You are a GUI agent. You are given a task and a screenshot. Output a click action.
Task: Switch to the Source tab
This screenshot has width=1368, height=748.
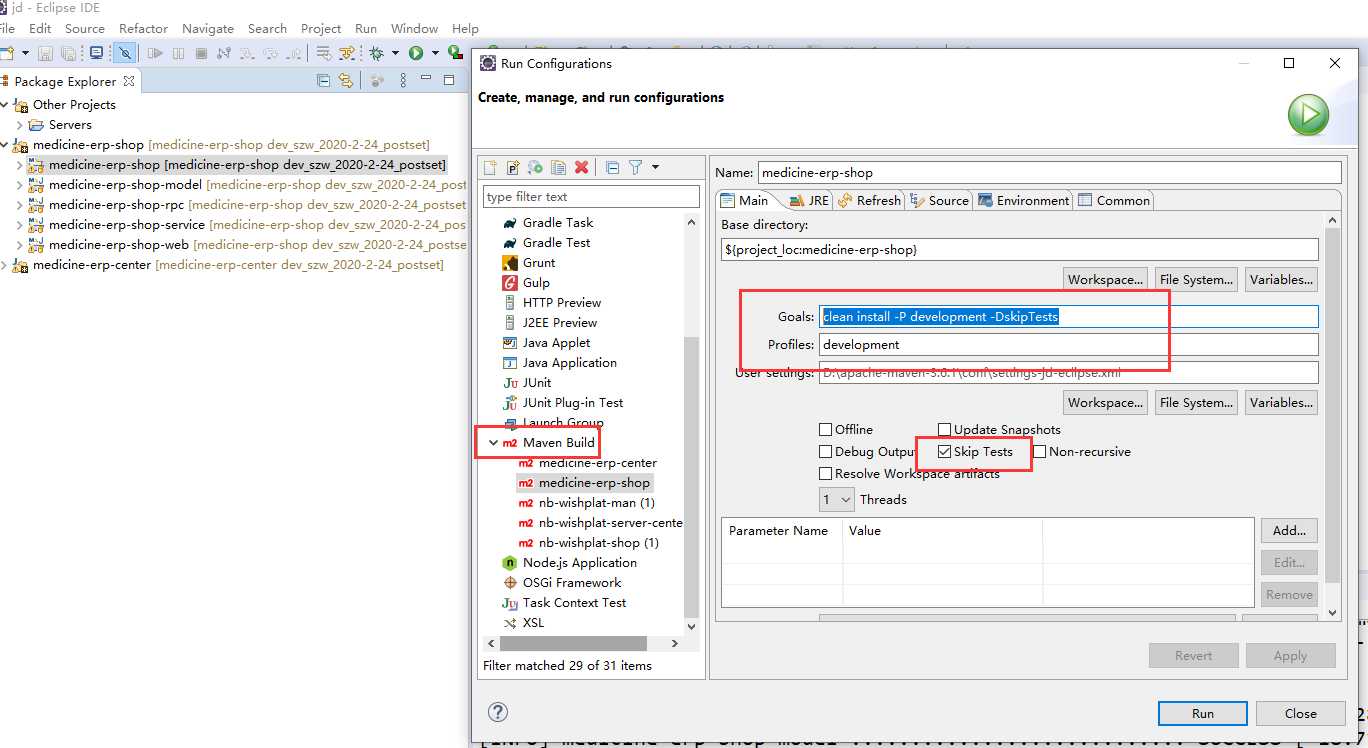tap(940, 200)
